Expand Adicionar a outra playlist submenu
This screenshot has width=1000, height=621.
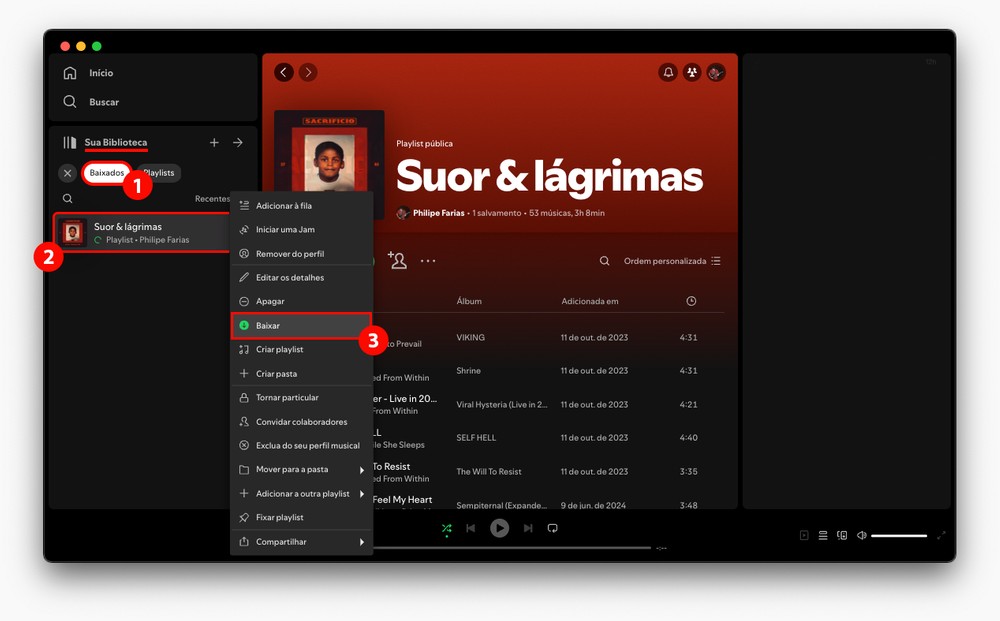pyautogui.click(x=301, y=493)
